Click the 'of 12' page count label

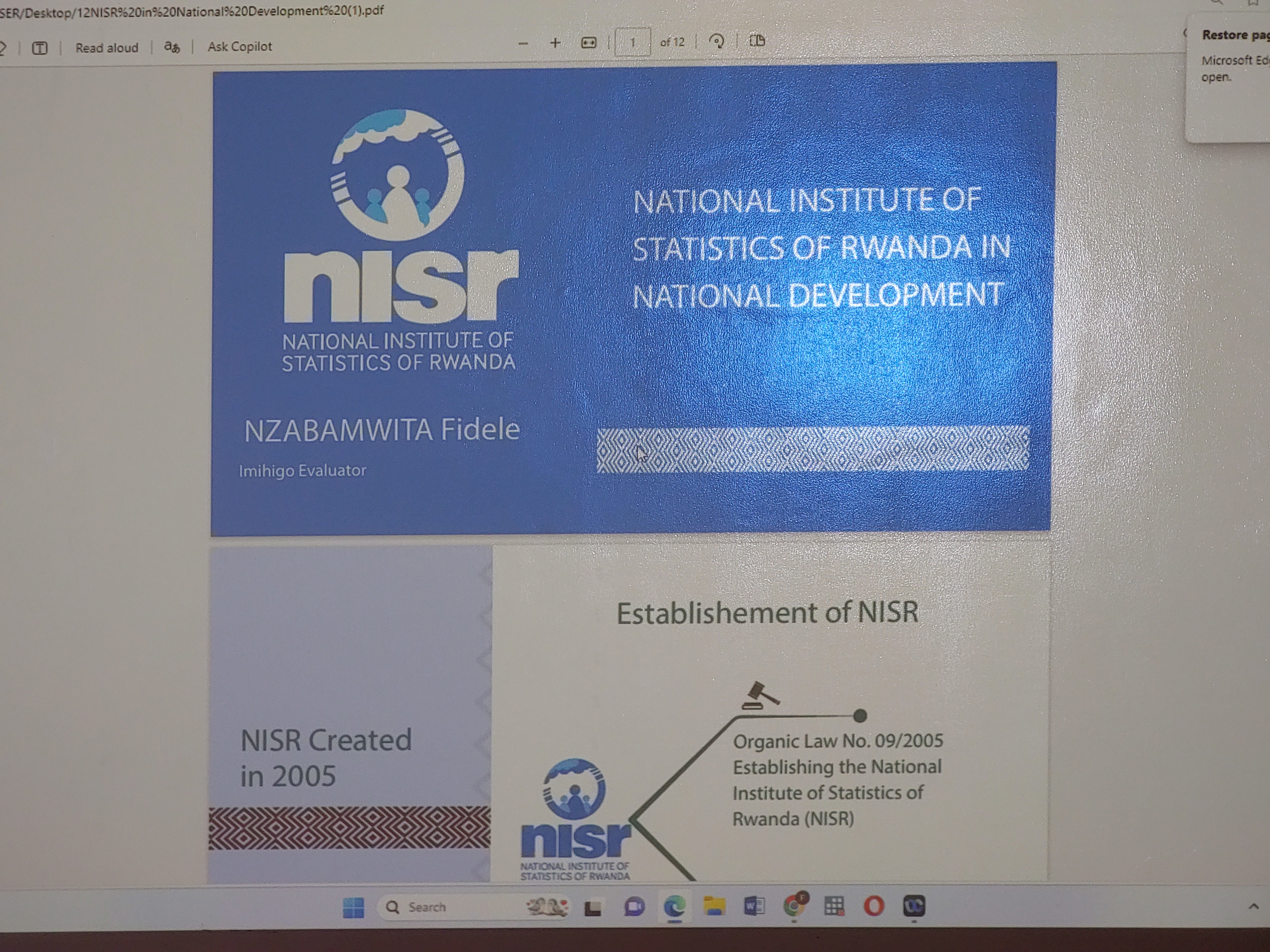click(672, 42)
